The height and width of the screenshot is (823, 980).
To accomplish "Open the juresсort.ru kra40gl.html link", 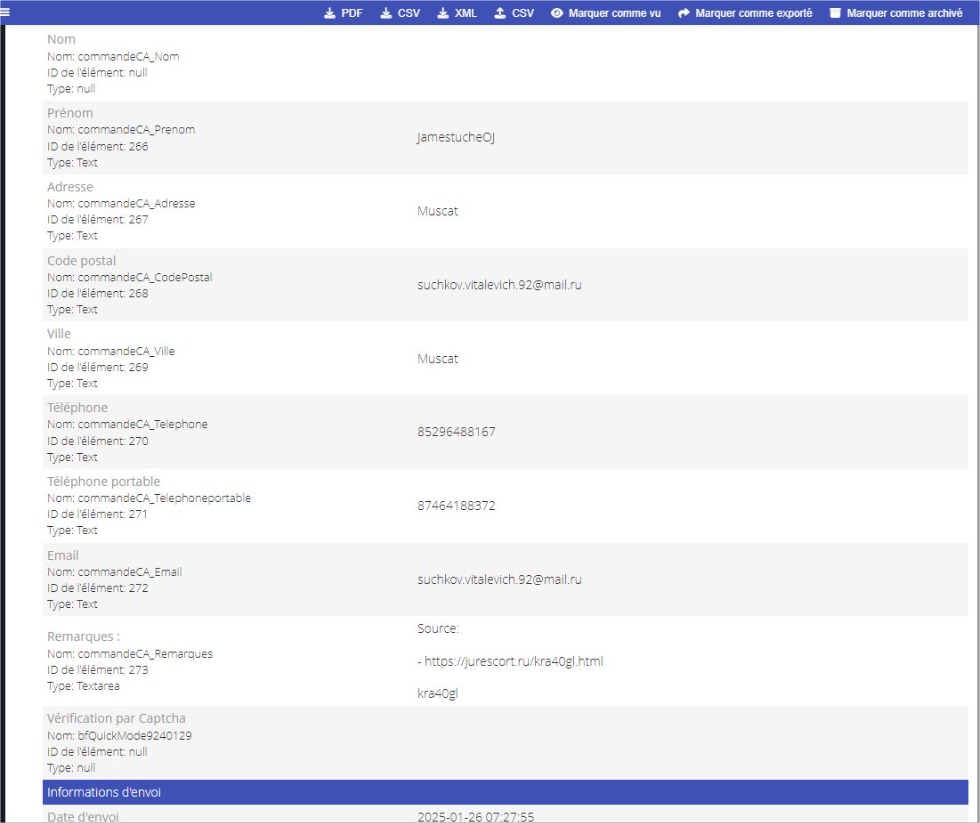I will point(514,661).
